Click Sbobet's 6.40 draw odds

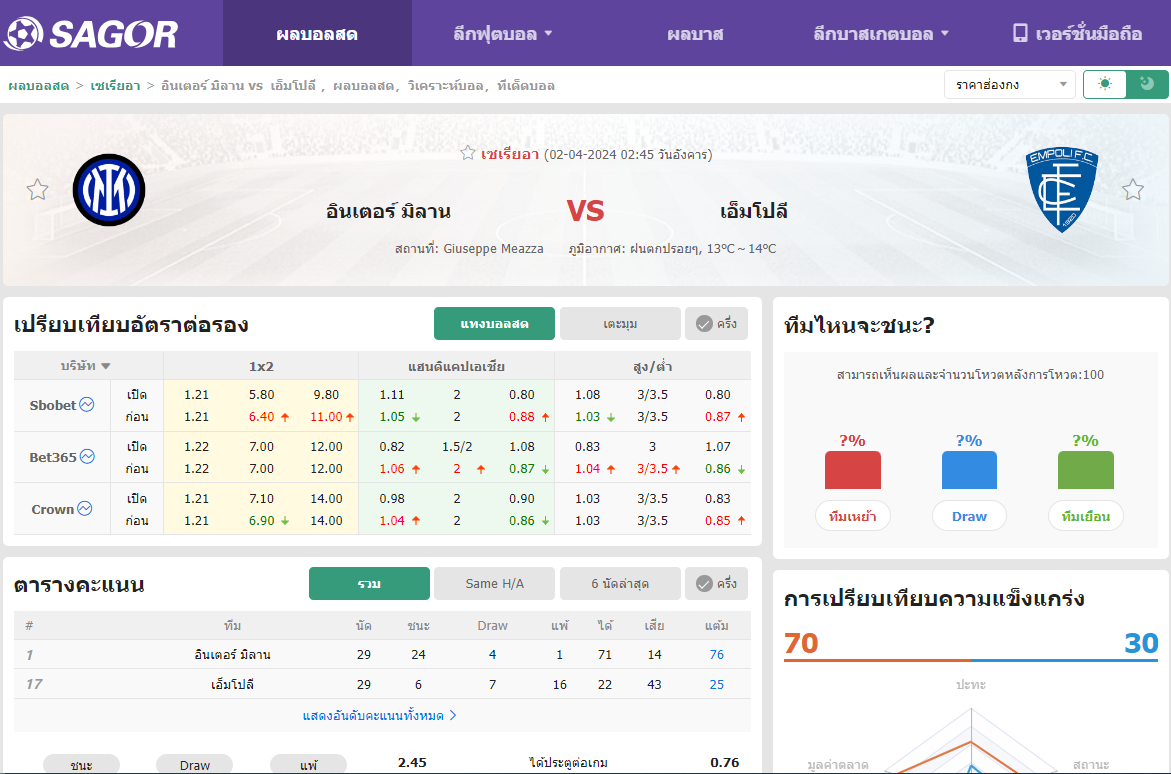pos(261,417)
